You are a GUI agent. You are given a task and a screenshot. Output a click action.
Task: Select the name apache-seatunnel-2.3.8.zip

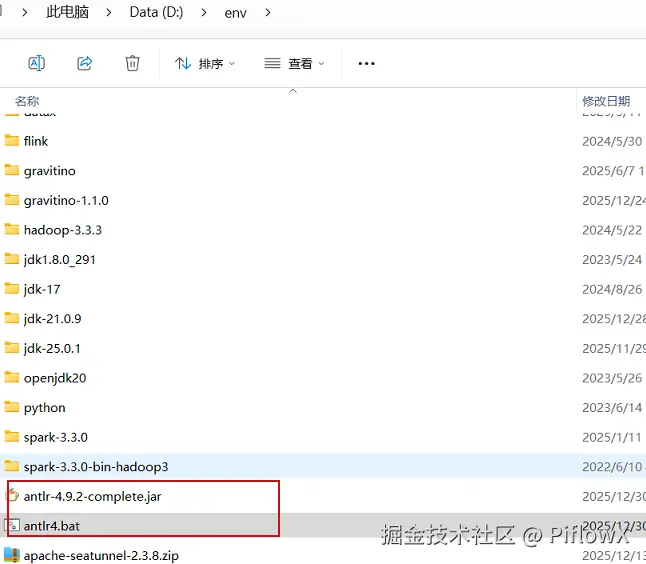[101, 556]
